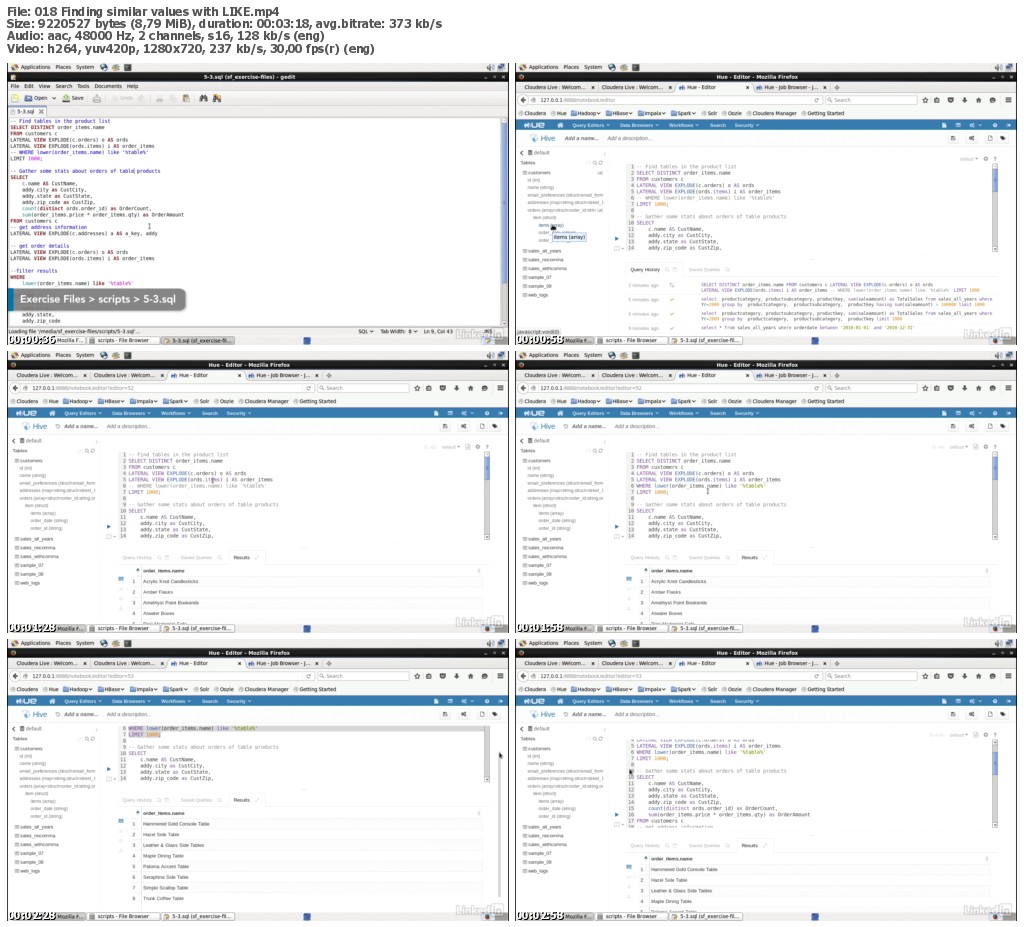Viewport: 1024px width, 927px height.
Task: Expand the Open recent-files arrow in gedit
Action: pyautogui.click(x=54, y=98)
